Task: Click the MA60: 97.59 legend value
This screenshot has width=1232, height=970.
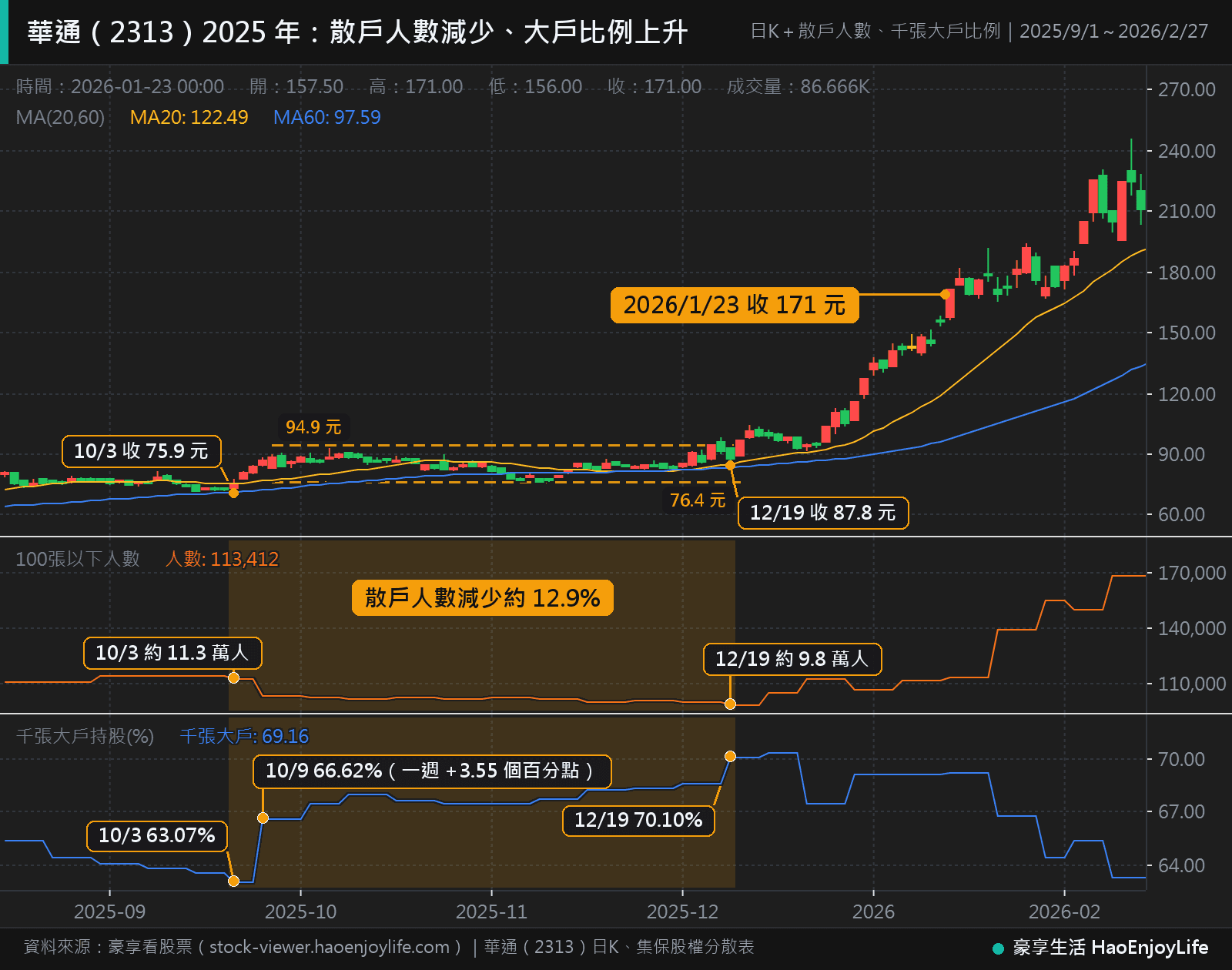Action: tap(326, 117)
